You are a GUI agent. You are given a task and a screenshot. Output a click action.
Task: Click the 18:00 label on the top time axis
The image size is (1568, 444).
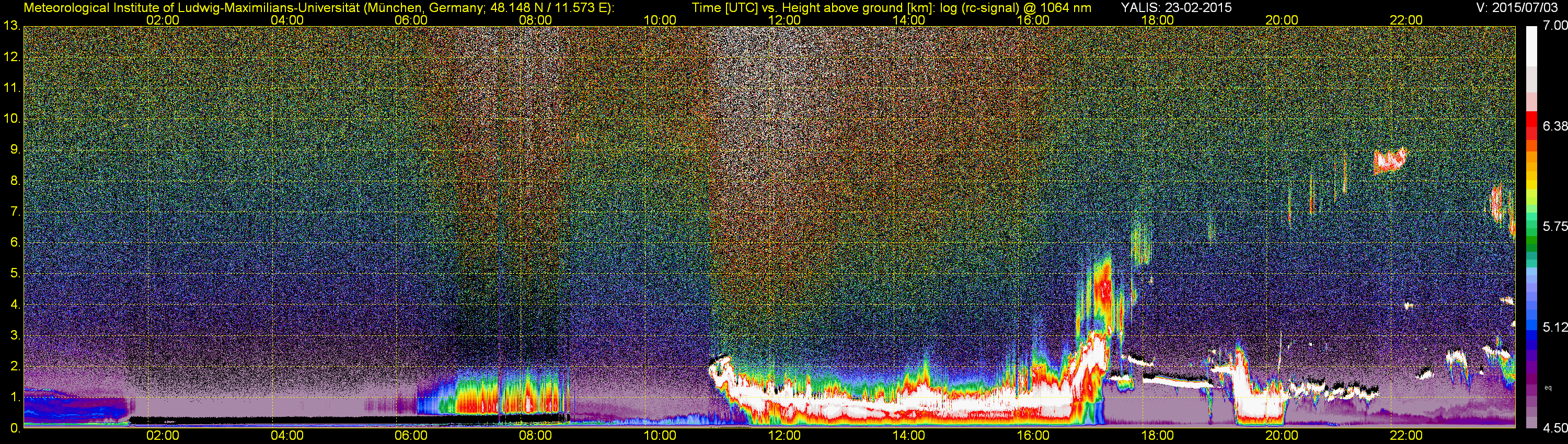[x=1157, y=20]
